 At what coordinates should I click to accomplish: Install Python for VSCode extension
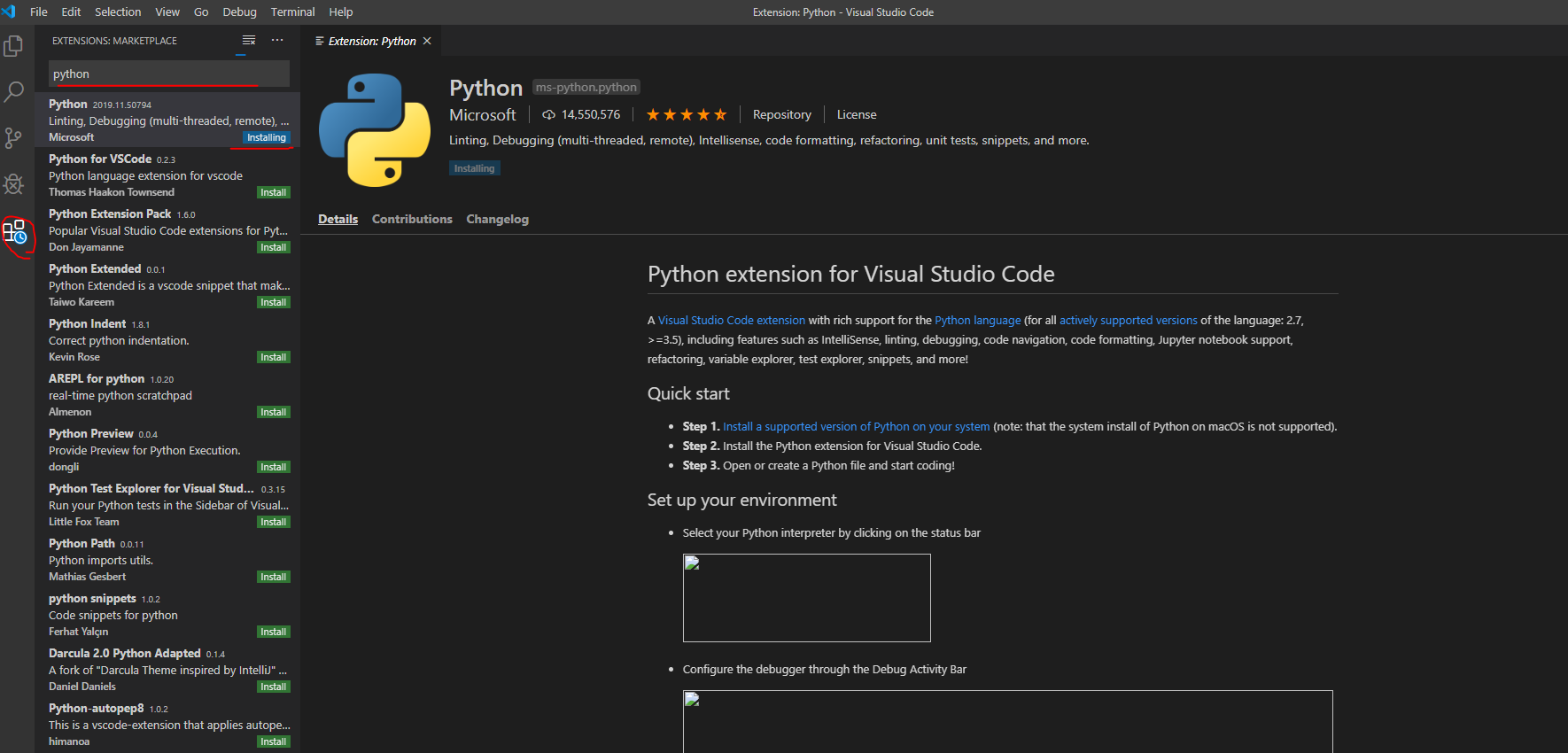[273, 192]
